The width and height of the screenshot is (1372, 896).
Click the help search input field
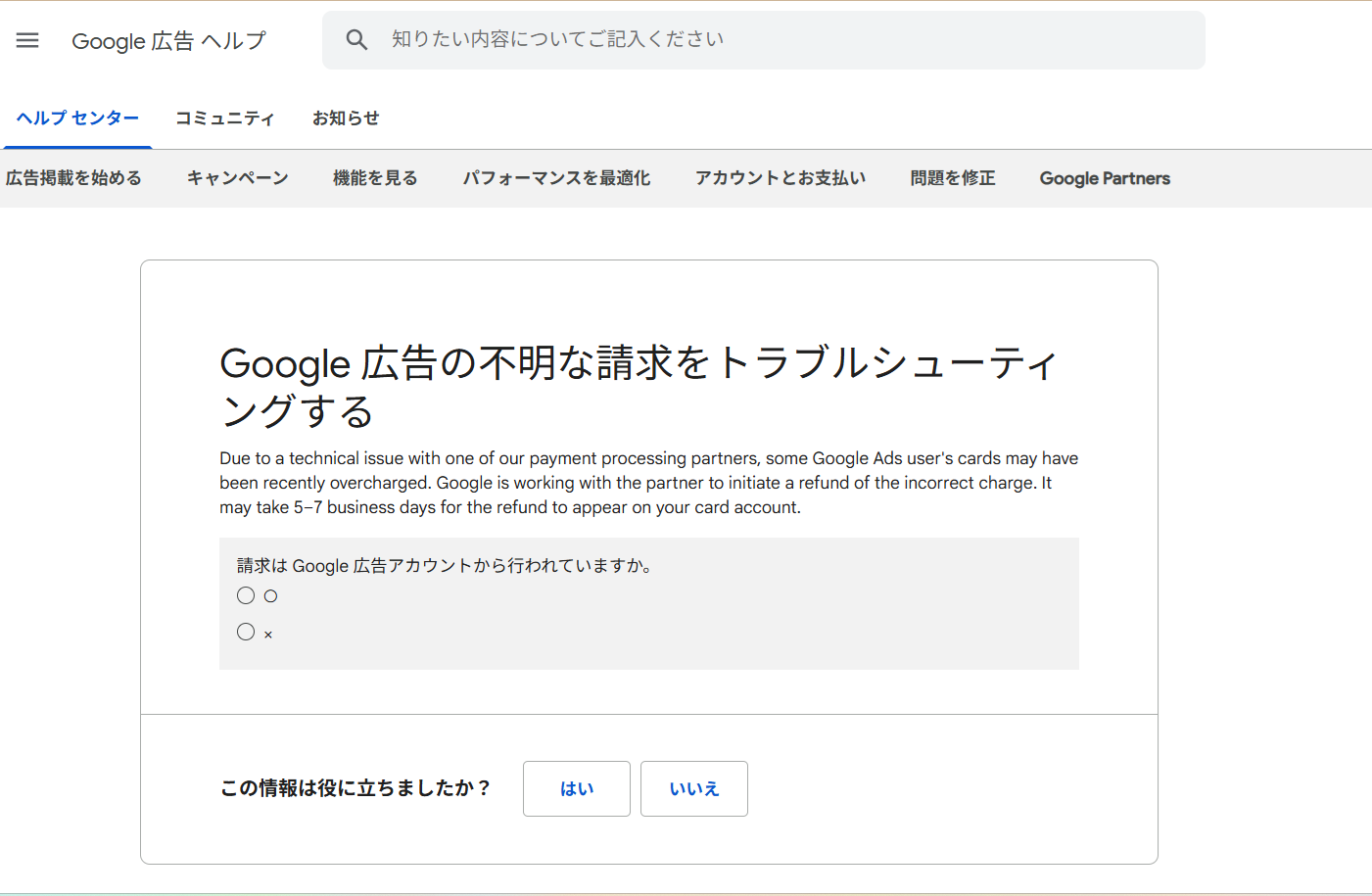763,40
